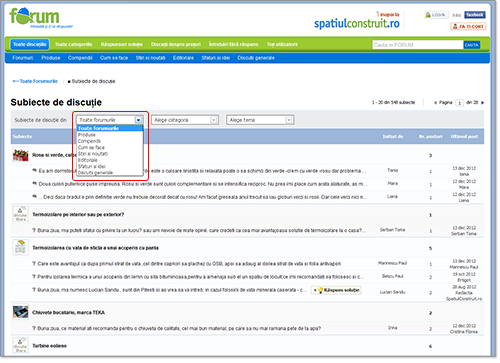This screenshot has height=363, width=500.
Task: Click 'Editoriale' in the blue forum bar
Action: coord(183,58)
